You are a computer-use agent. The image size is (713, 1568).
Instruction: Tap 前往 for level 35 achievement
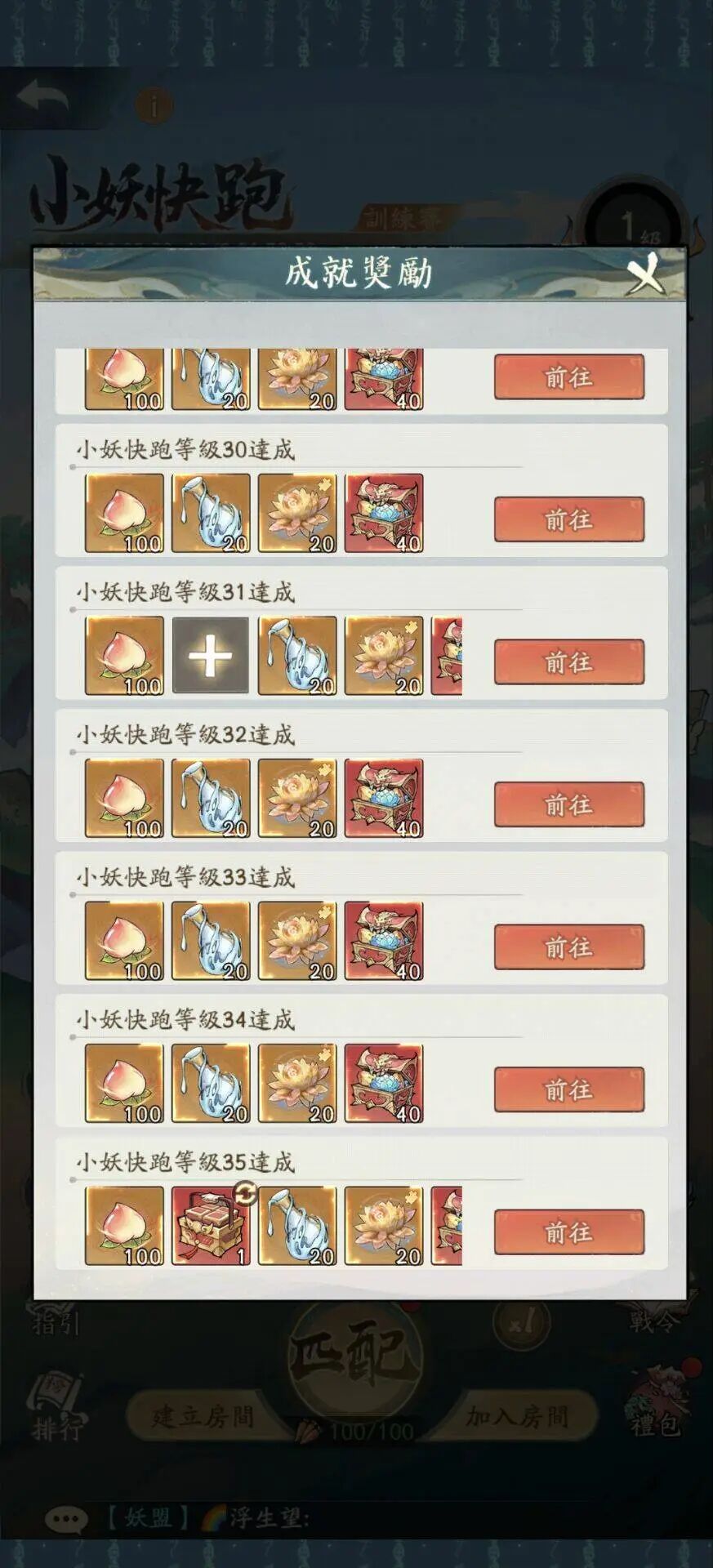pos(569,1232)
